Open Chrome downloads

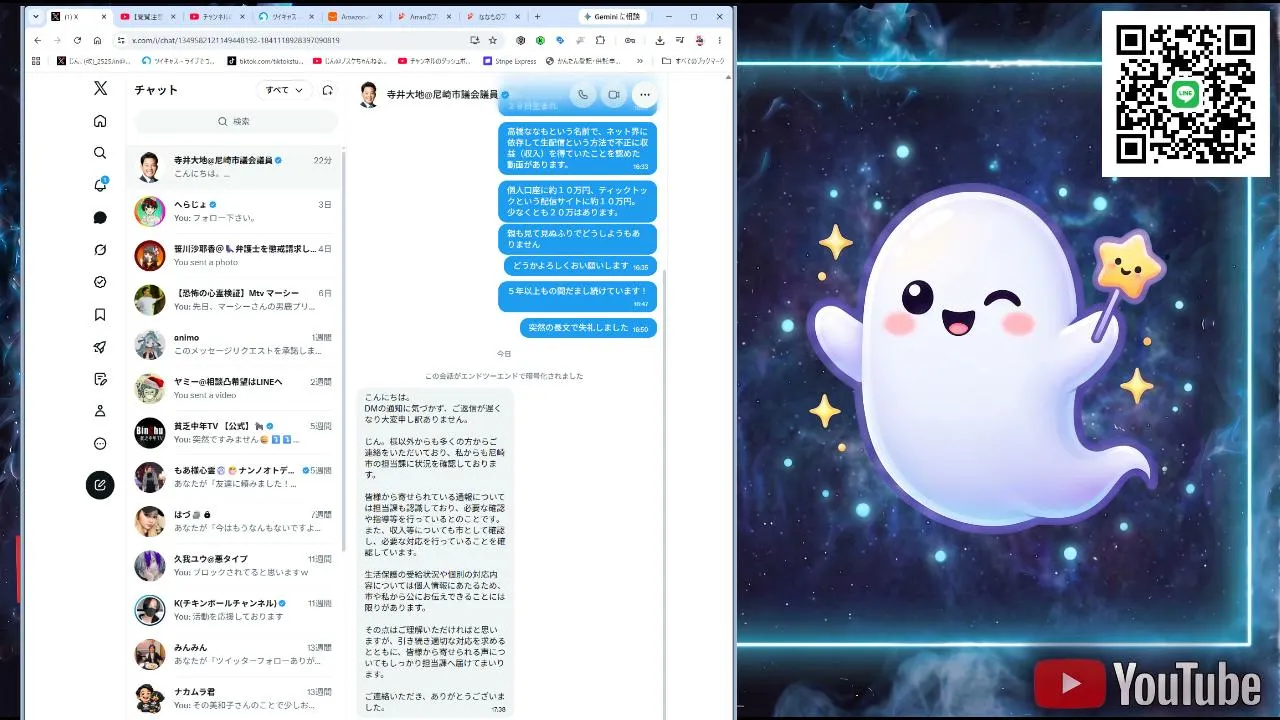coord(660,40)
